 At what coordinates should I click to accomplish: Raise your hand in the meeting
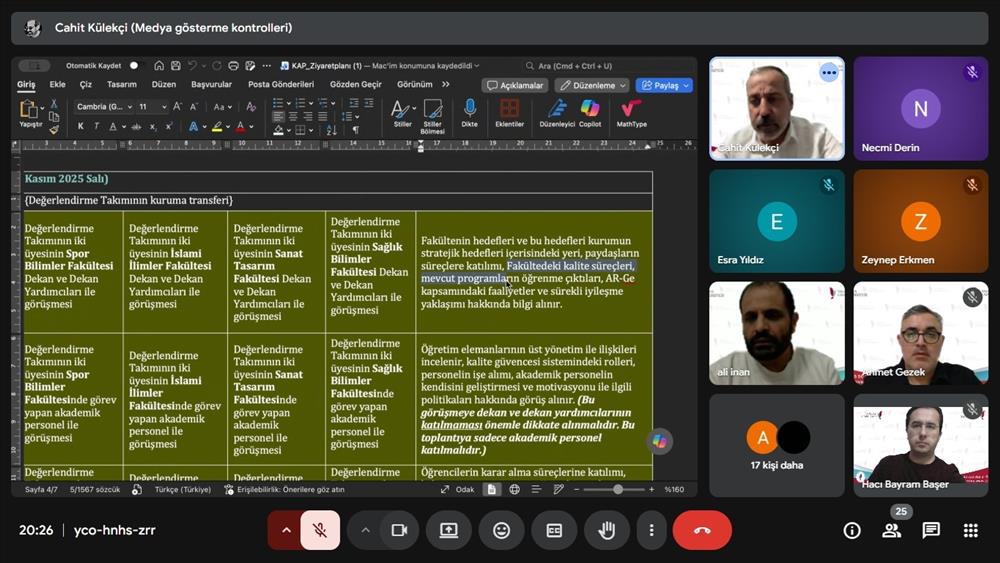point(606,530)
